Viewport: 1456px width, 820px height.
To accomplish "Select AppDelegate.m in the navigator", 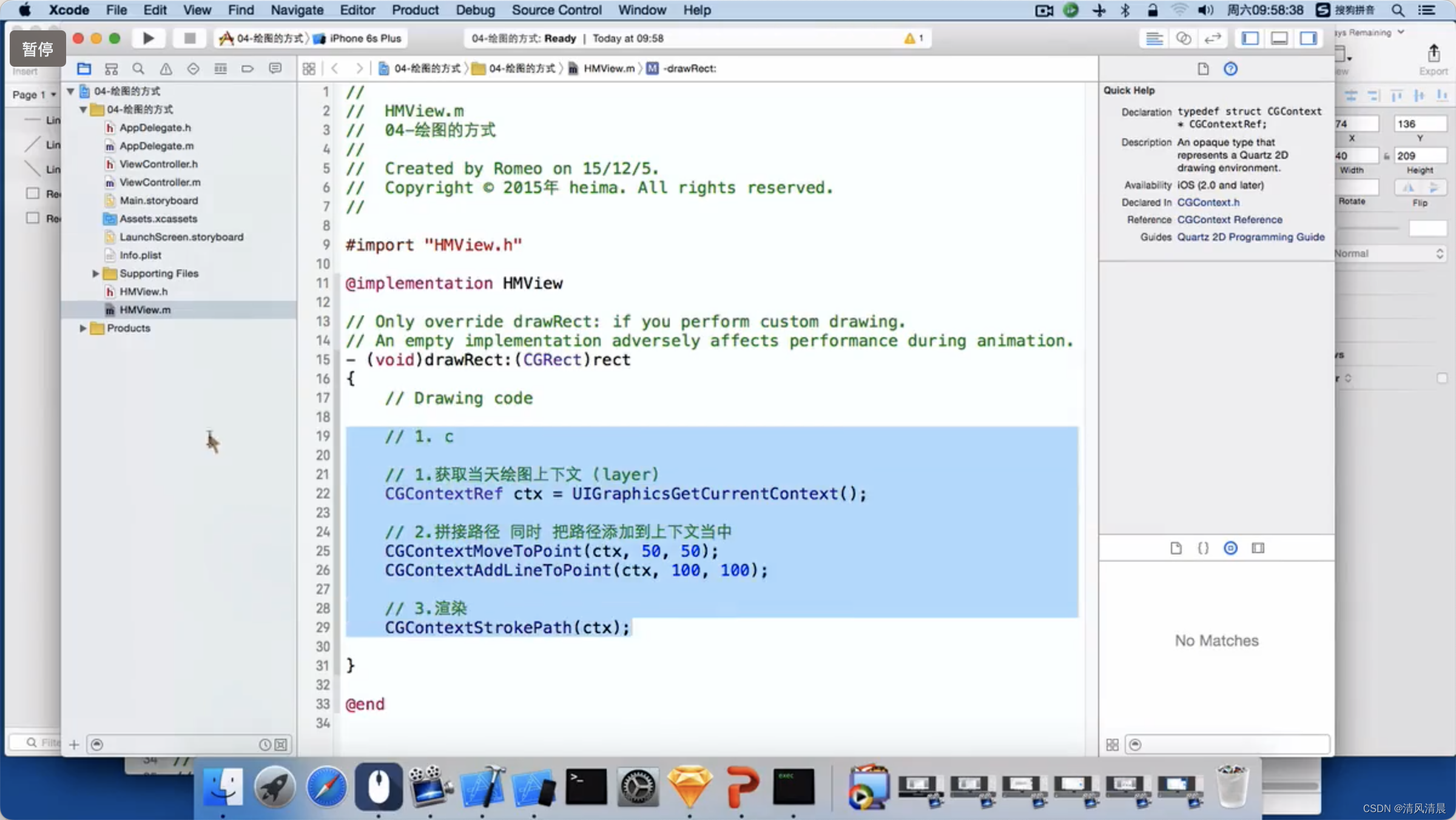I will [x=157, y=146].
